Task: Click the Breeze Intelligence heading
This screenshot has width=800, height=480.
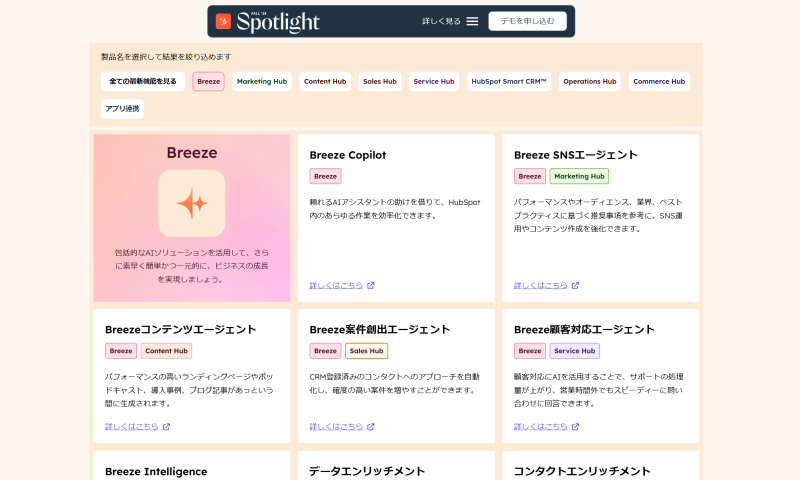Action: [x=156, y=471]
